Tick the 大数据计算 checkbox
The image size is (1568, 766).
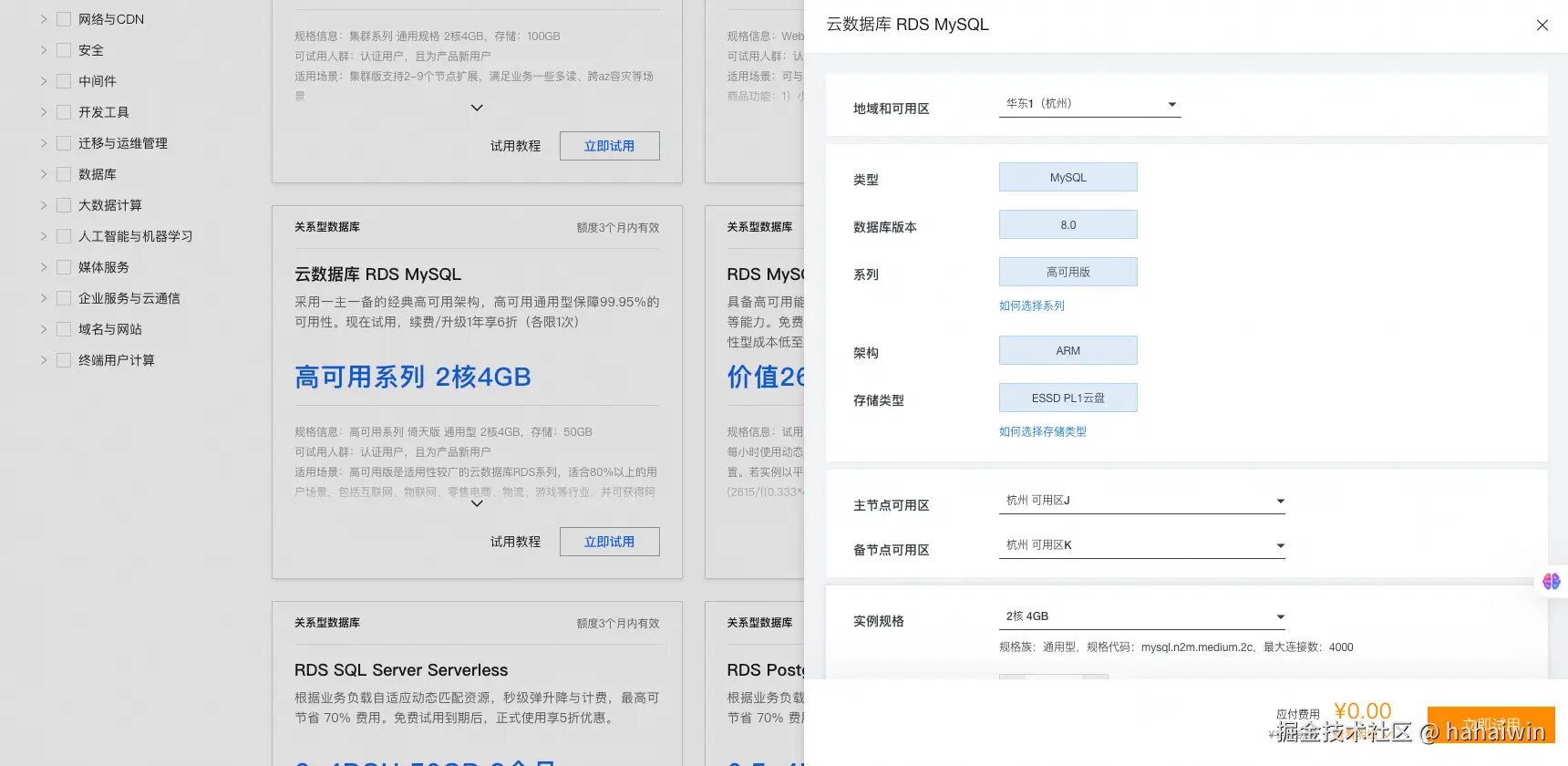[64, 205]
